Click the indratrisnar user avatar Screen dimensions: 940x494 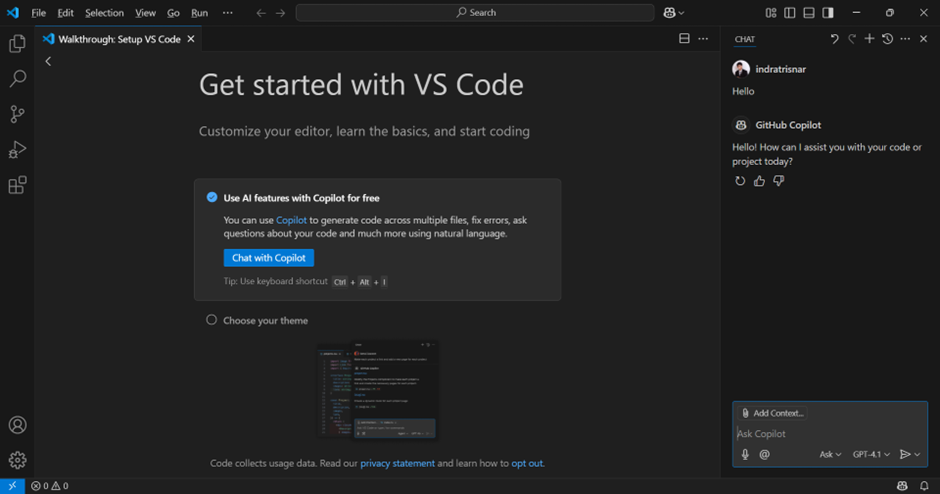click(741, 69)
